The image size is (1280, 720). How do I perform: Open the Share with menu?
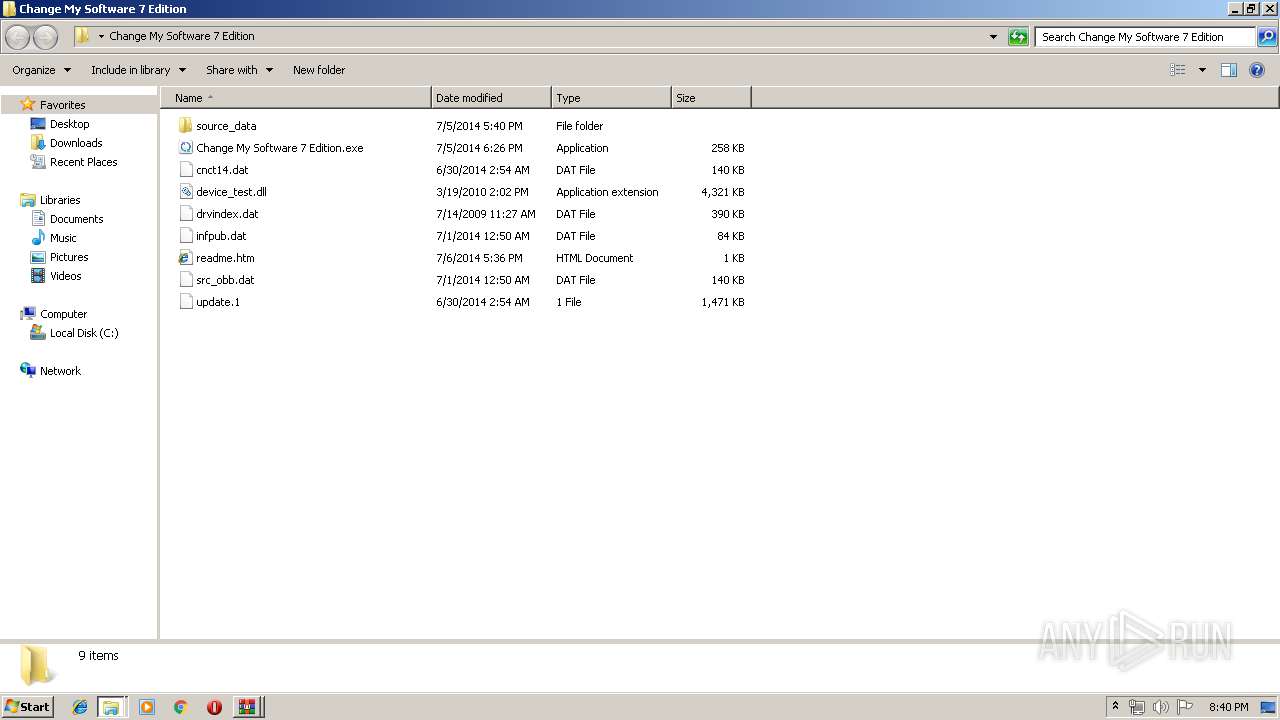point(239,70)
